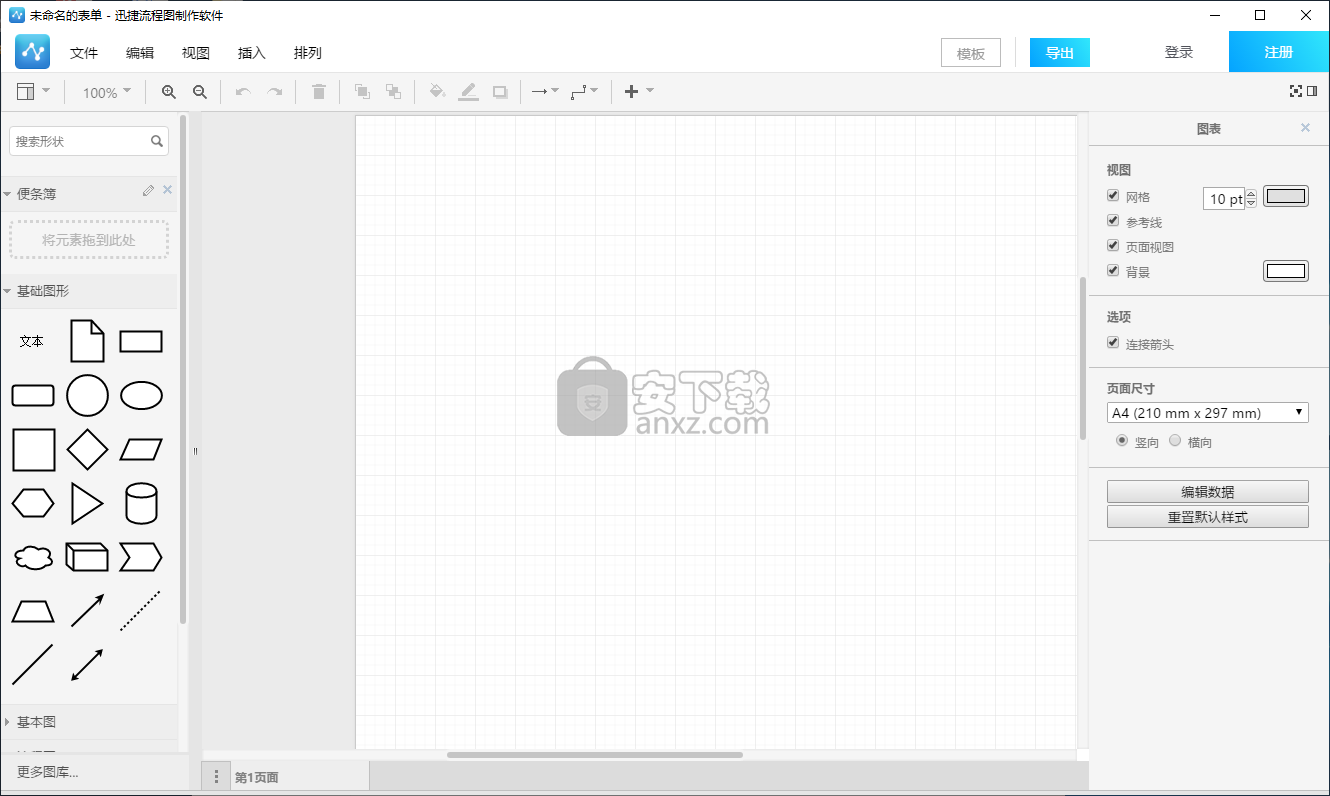Open the 排列 menu
The image size is (1330, 796).
(x=308, y=53)
